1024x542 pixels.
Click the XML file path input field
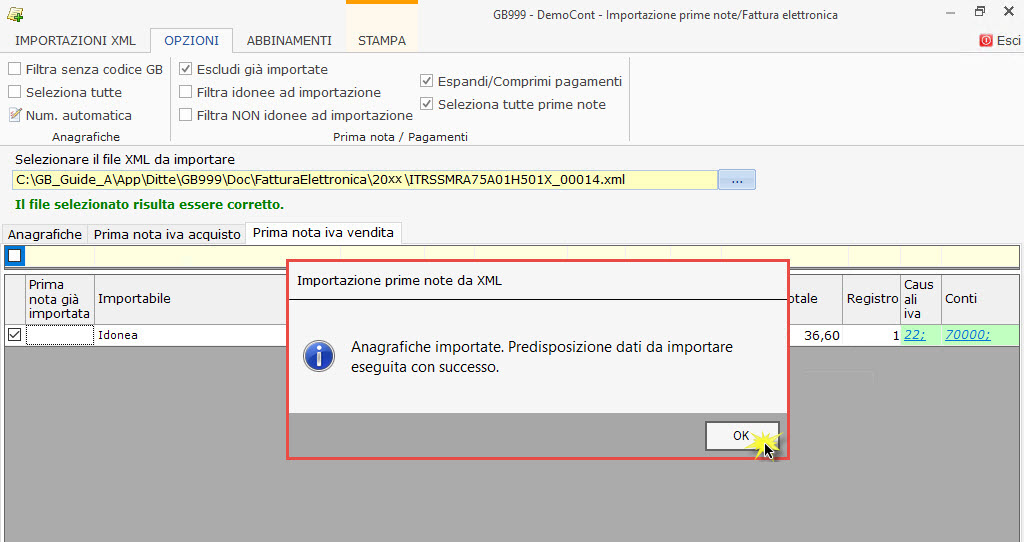pyautogui.click(x=364, y=180)
